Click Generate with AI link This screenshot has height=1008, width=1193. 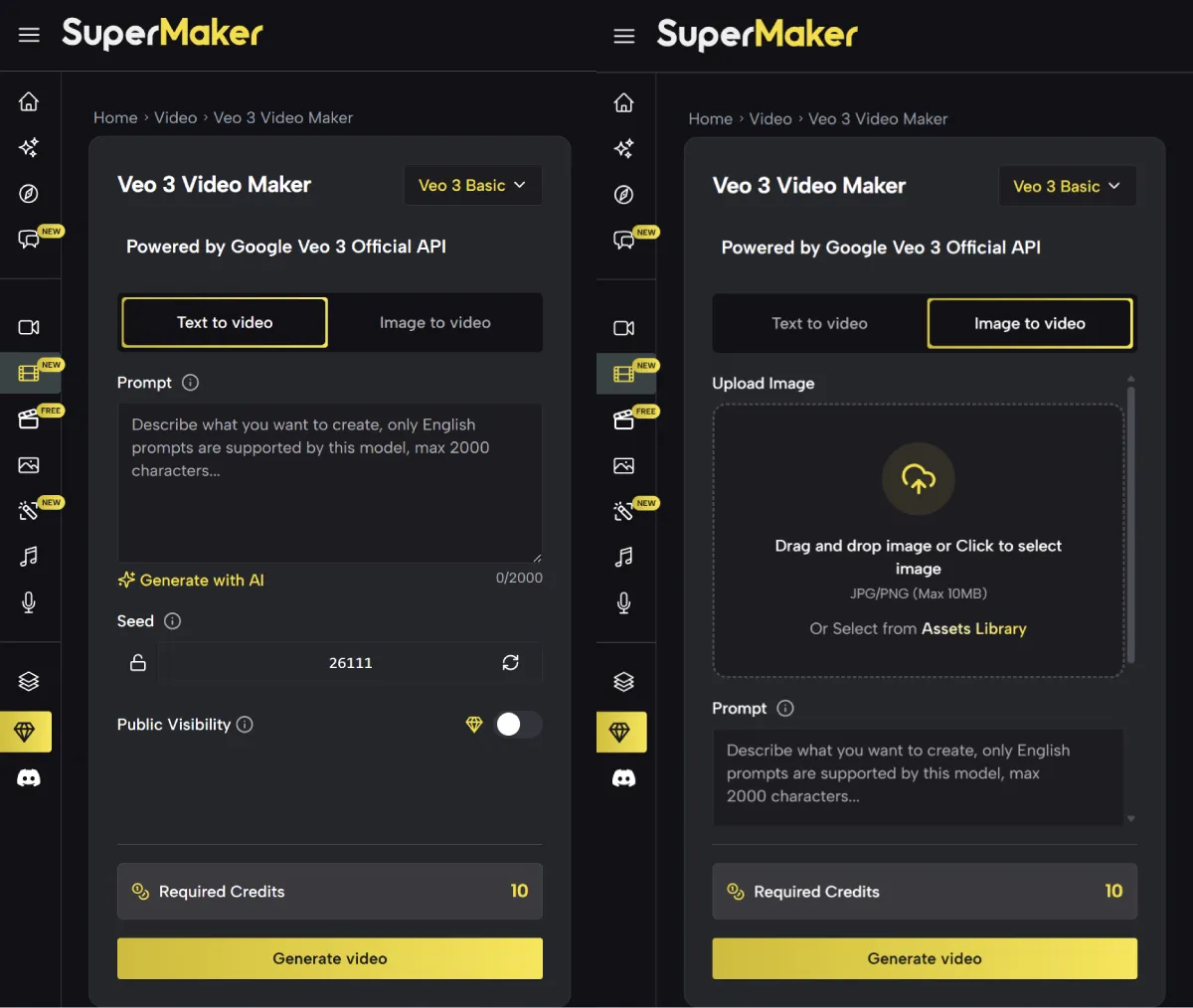191,580
